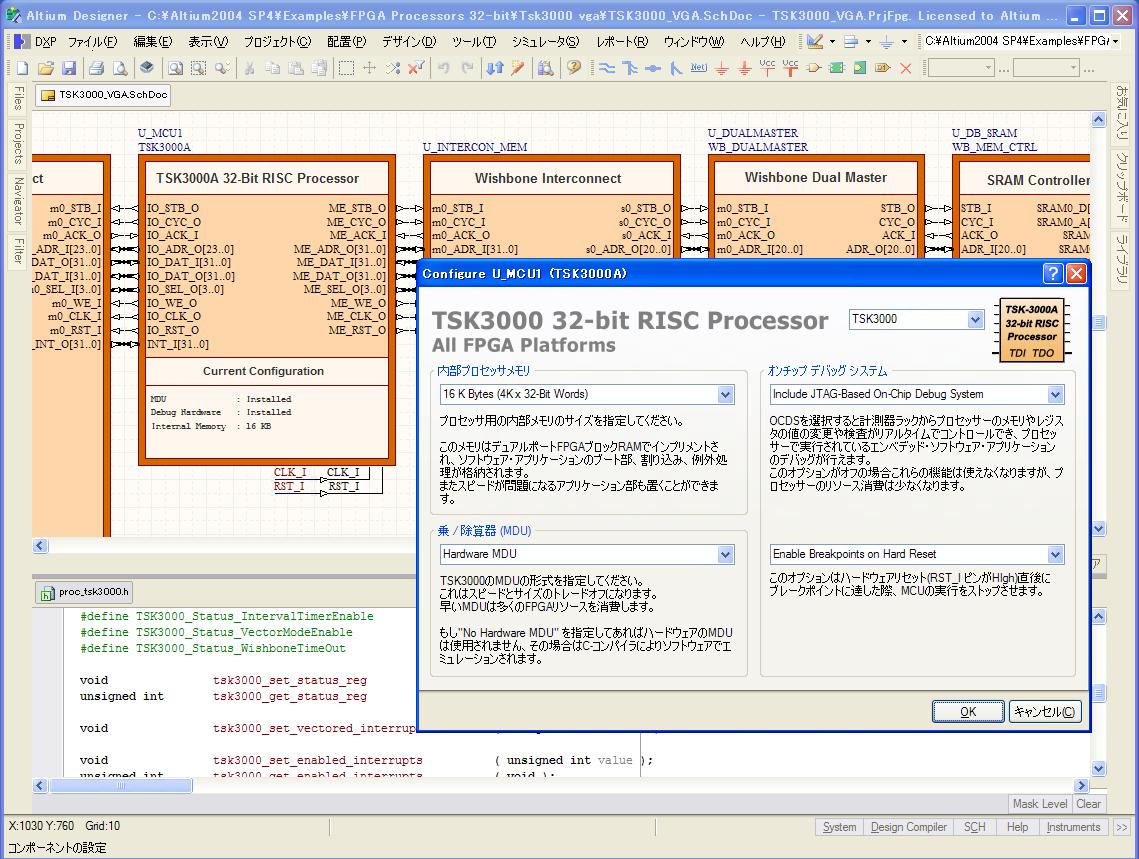
Task: Open the デザイン(D) menu
Action: [409, 41]
